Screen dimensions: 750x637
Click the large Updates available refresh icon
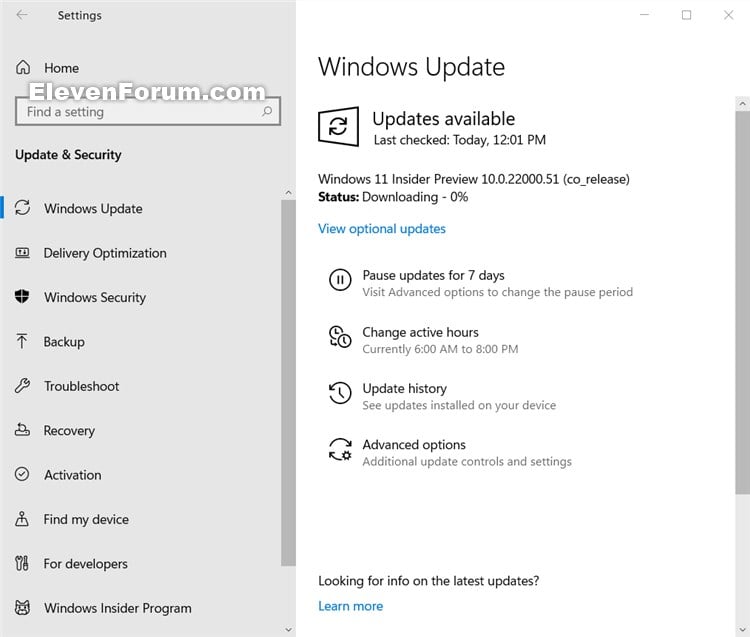(339, 127)
